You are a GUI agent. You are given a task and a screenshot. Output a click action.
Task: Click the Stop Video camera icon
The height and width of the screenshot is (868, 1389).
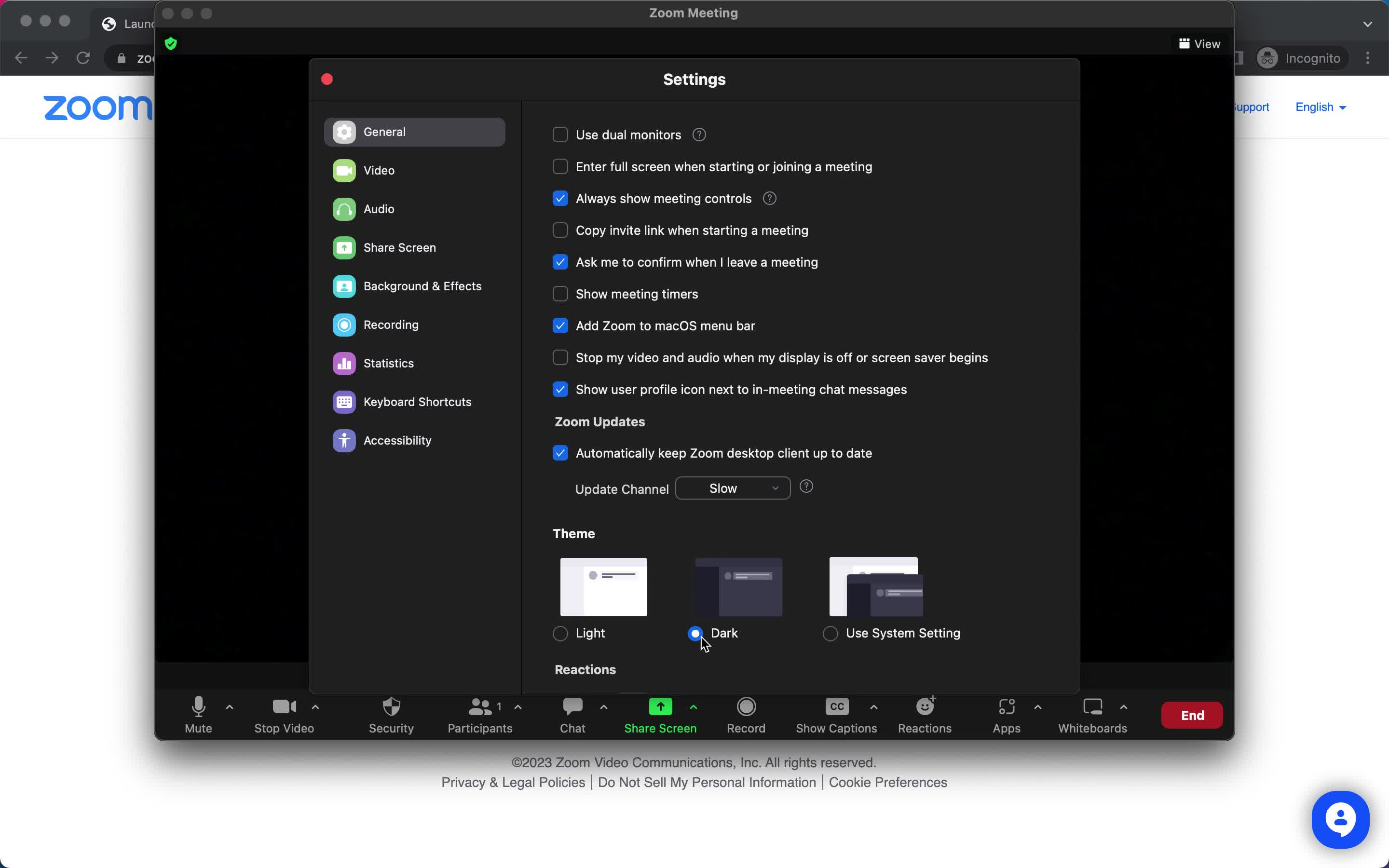(x=283, y=706)
